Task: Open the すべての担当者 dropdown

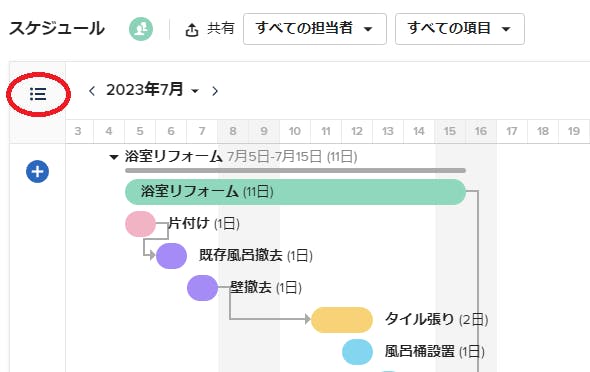Action: pos(315,29)
